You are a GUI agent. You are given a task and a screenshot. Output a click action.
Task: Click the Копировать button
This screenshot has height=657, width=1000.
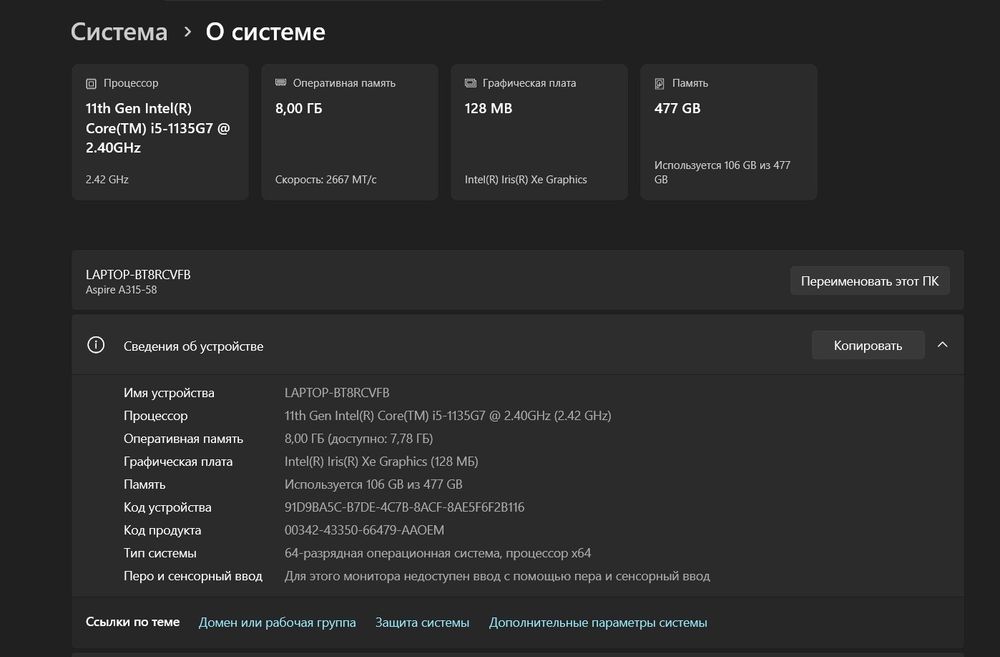pyautogui.click(x=868, y=345)
